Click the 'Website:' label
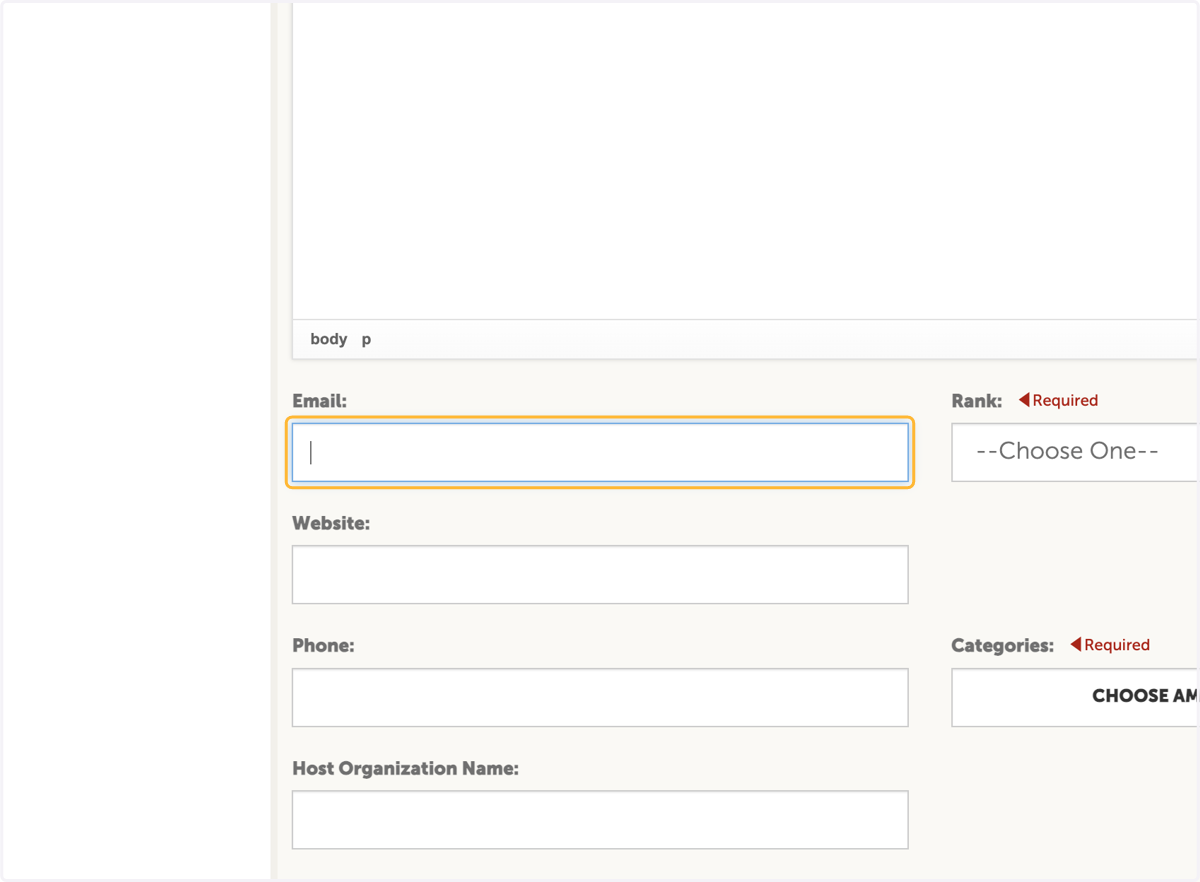This screenshot has height=882, width=1200. coord(331,523)
